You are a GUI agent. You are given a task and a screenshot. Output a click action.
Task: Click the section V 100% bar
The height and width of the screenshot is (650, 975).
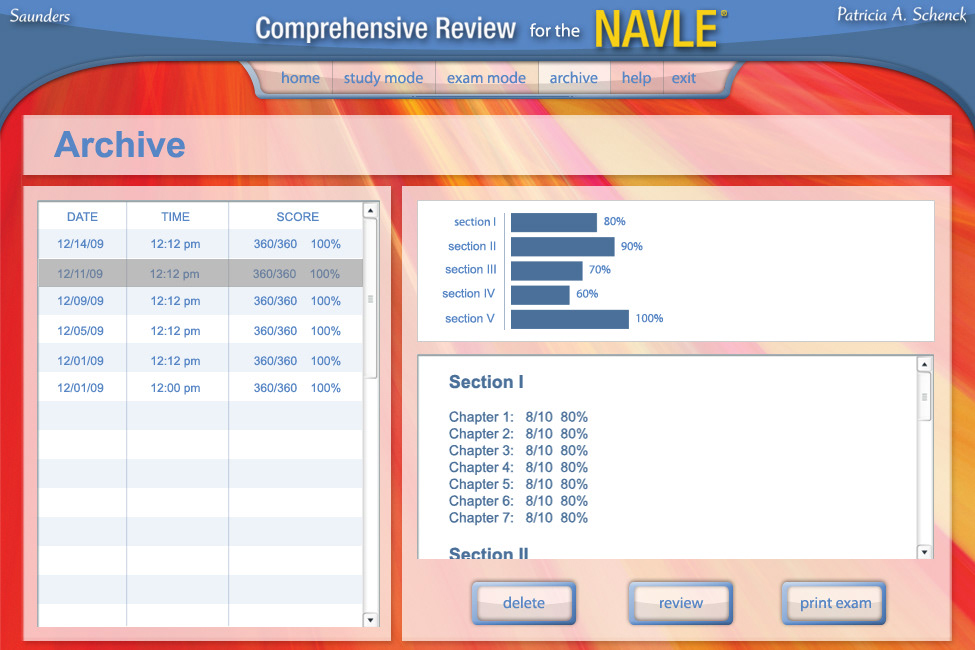click(x=570, y=319)
